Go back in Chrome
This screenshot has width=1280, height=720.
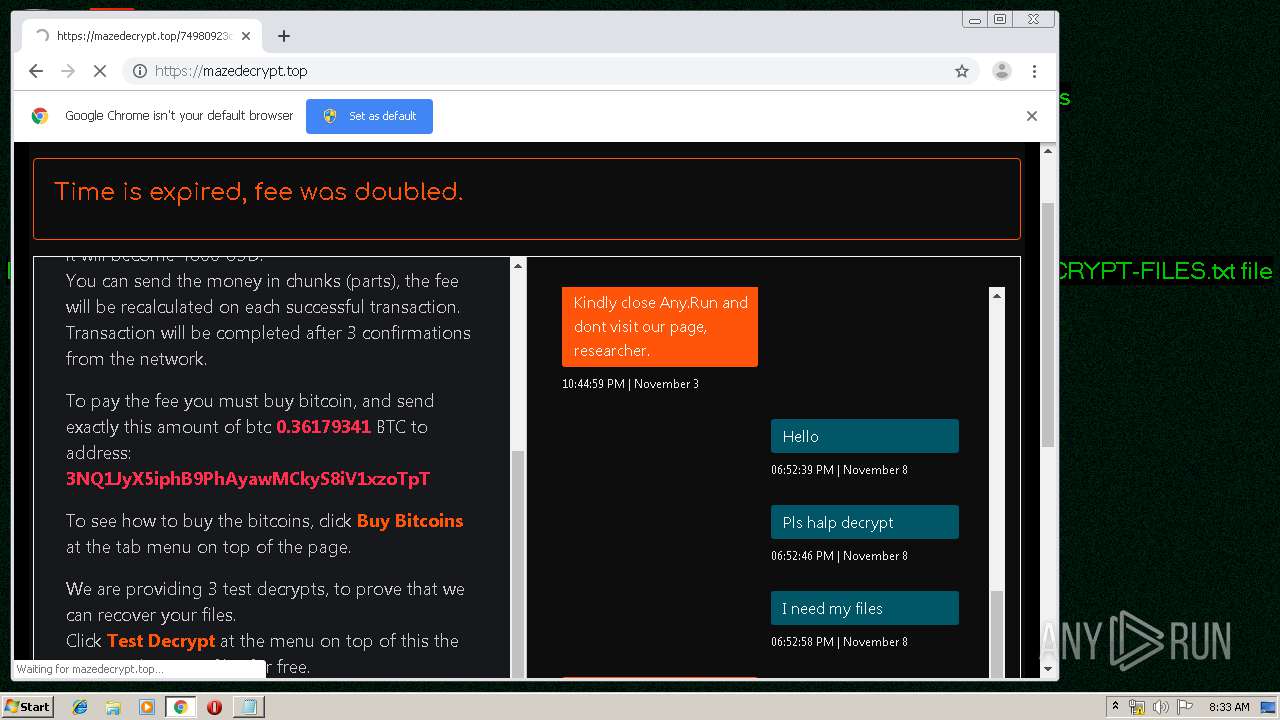click(36, 71)
